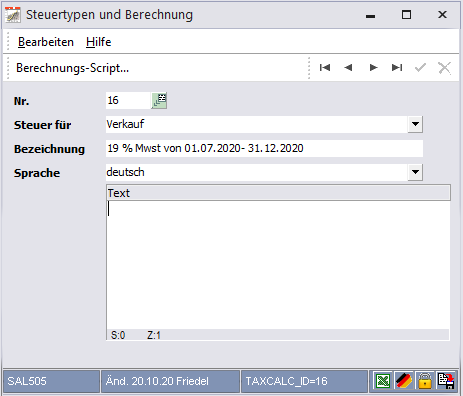Open Berechnungs-Script... toolbar entry
Screen dimensions: 463x396
(x=72, y=68)
